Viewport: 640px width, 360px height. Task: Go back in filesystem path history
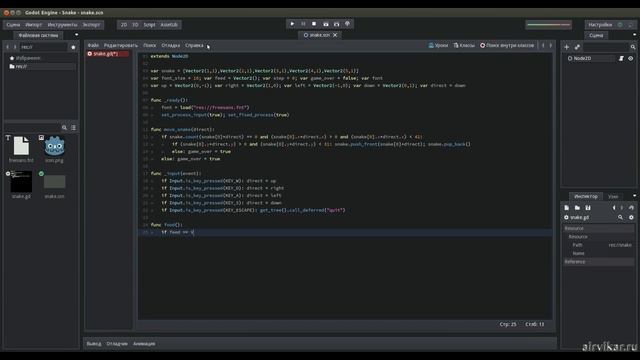[x=7, y=47]
